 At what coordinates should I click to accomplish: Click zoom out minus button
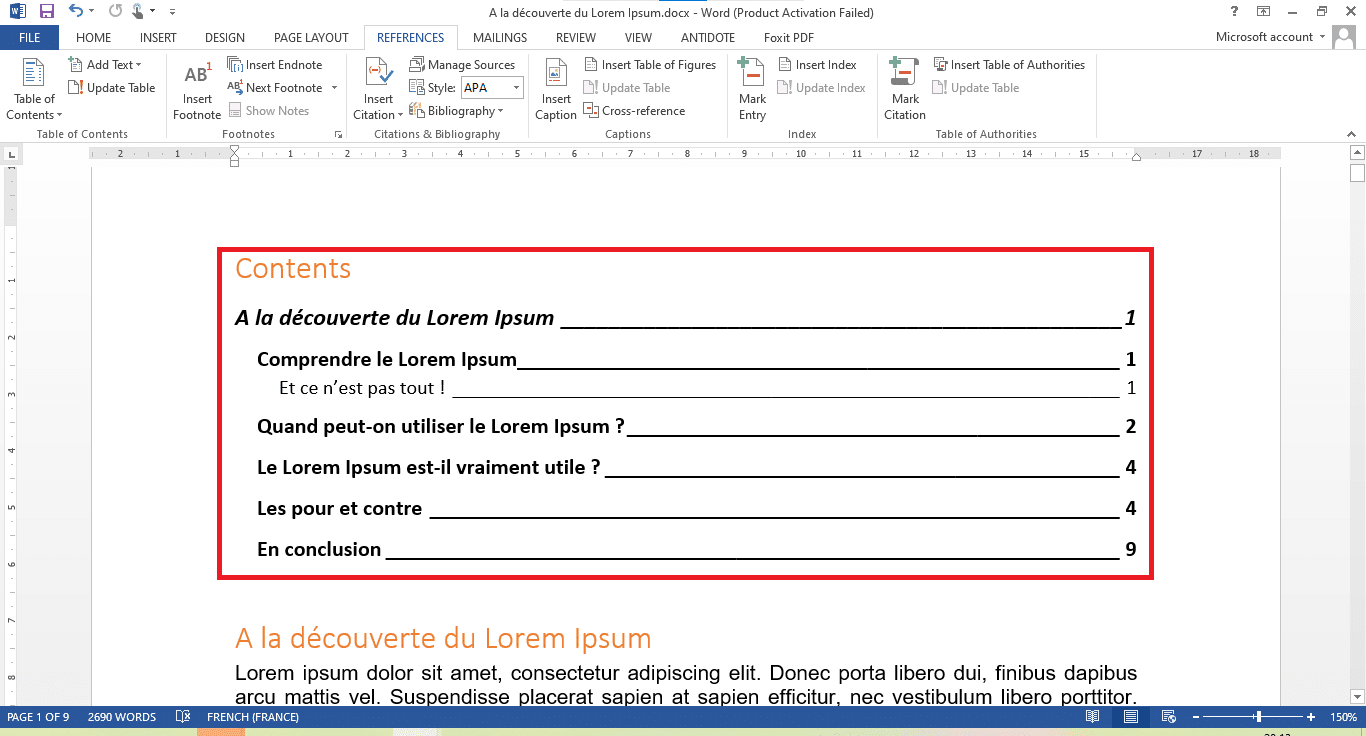pos(1194,717)
